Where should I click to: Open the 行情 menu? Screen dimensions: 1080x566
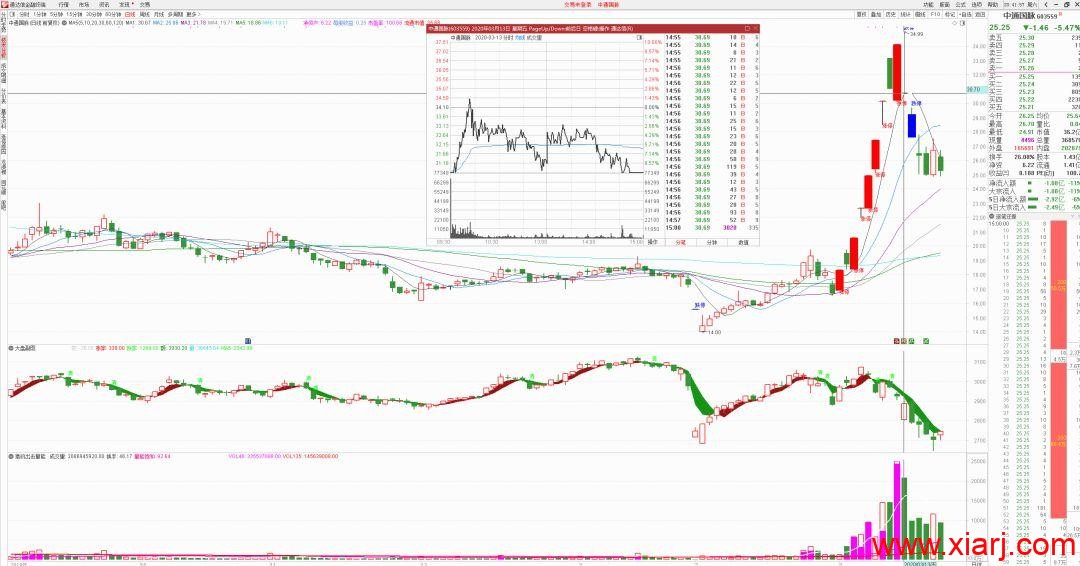point(63,4)
